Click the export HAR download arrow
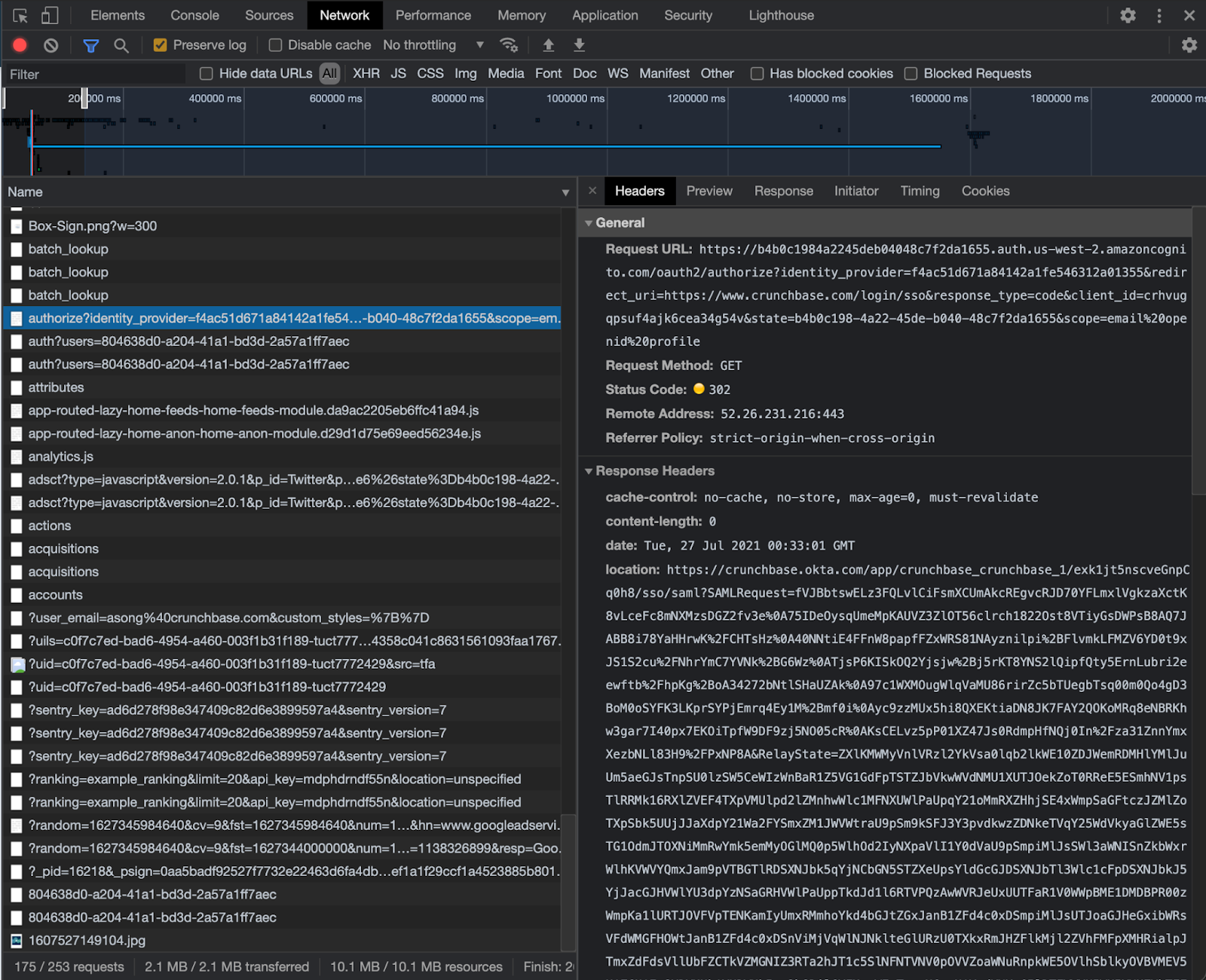This screenshot has height=980, width=1206. click(x=579, y=45)
